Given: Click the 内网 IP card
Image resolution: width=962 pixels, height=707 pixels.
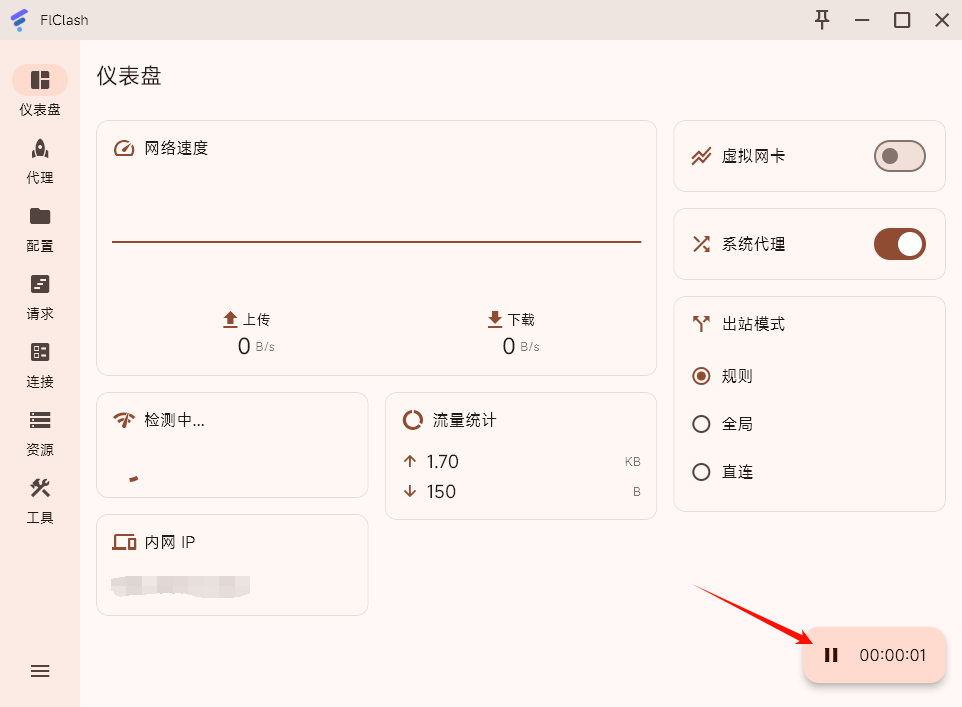Looking at the screenshot, I should (232, 565).
